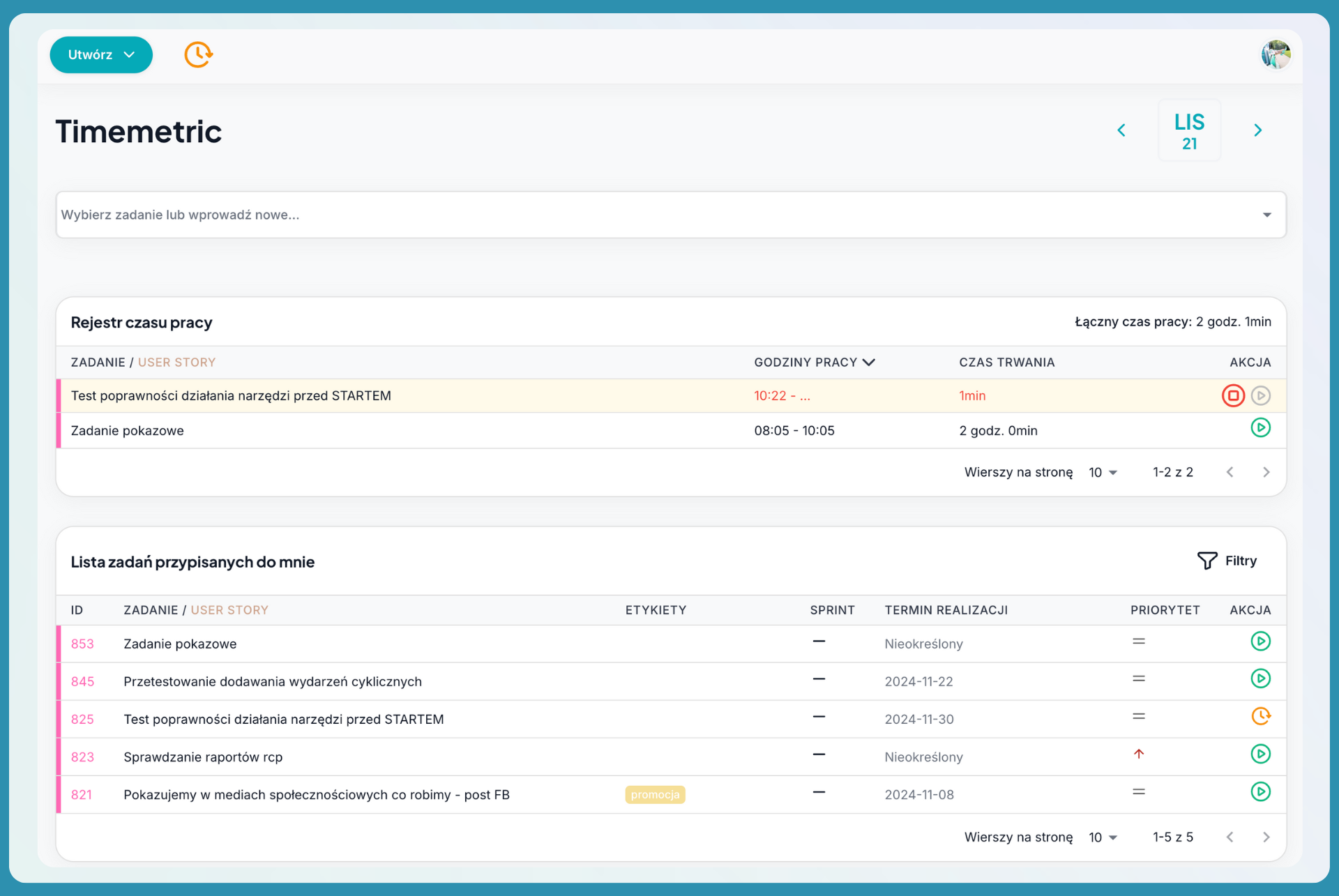Stop the running timer for STARTEM test
1339x896 pixels.
pos(1232,395)
